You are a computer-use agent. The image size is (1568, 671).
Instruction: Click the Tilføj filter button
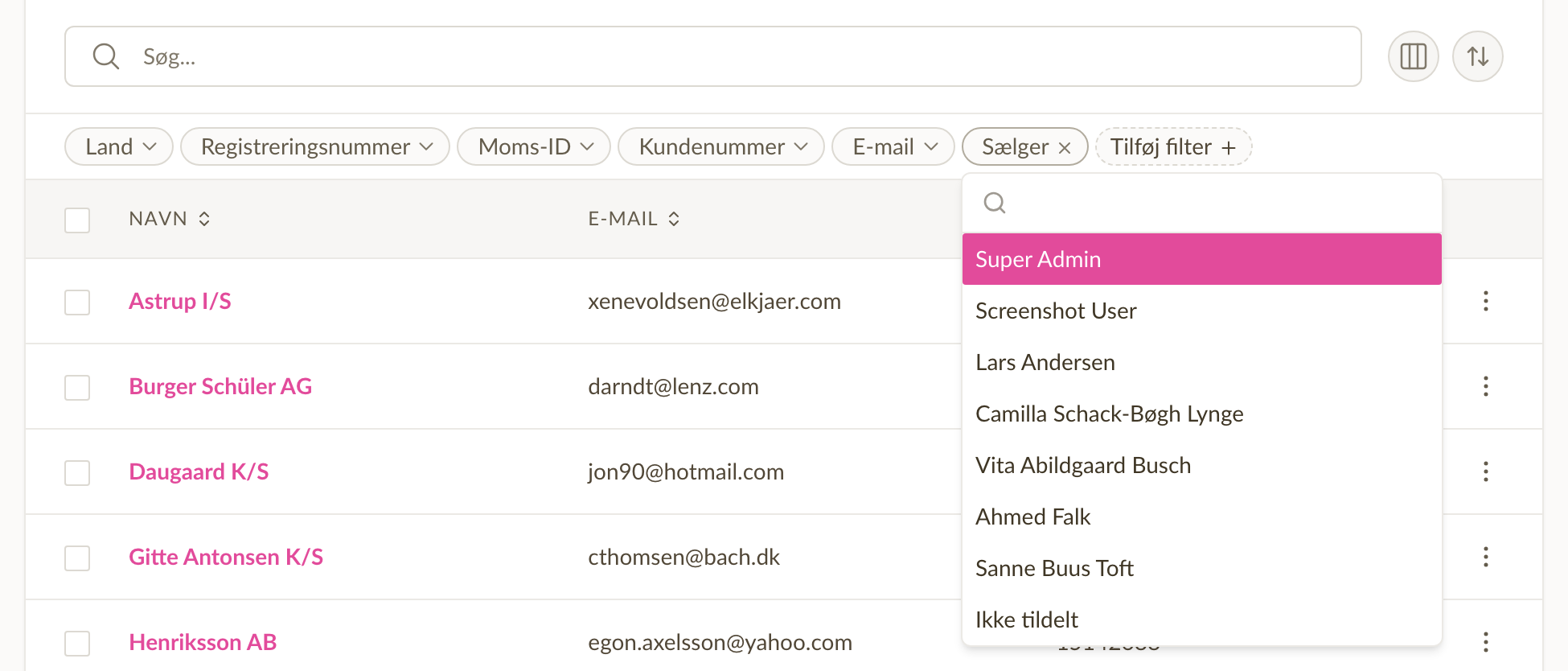[1173, 146]
